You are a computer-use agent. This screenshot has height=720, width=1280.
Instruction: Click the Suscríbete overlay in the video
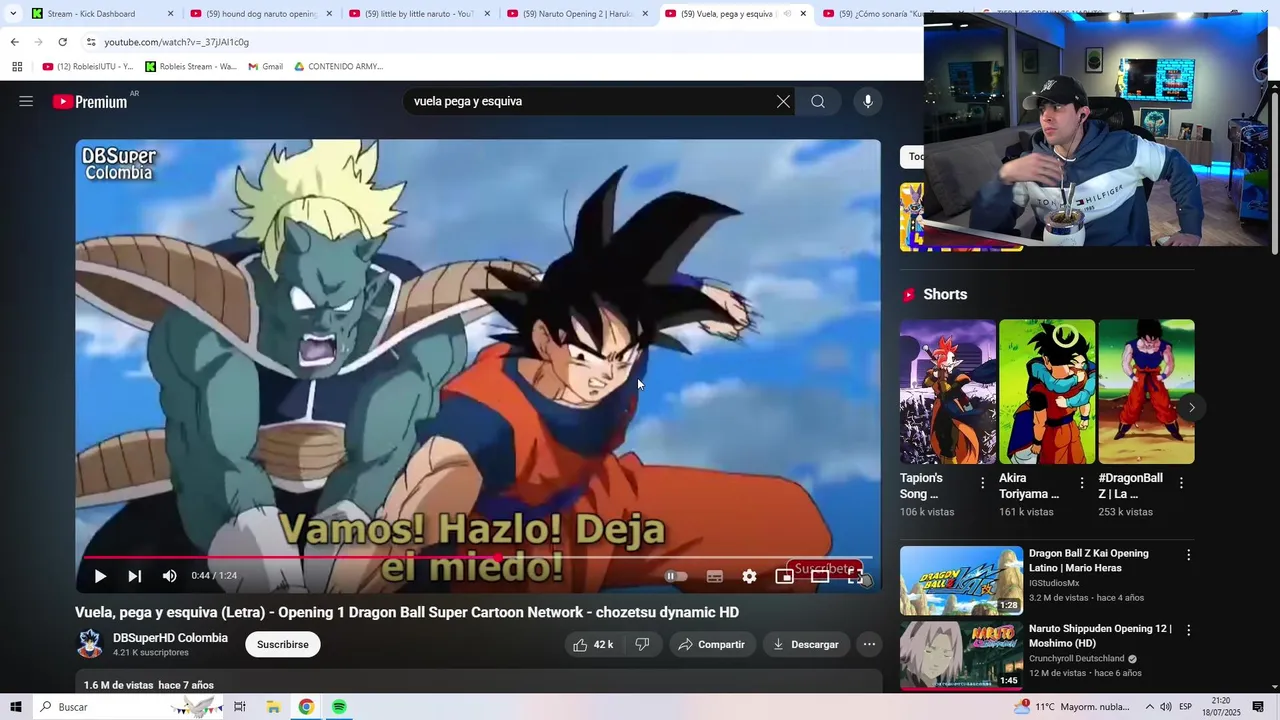click(824, 568)
